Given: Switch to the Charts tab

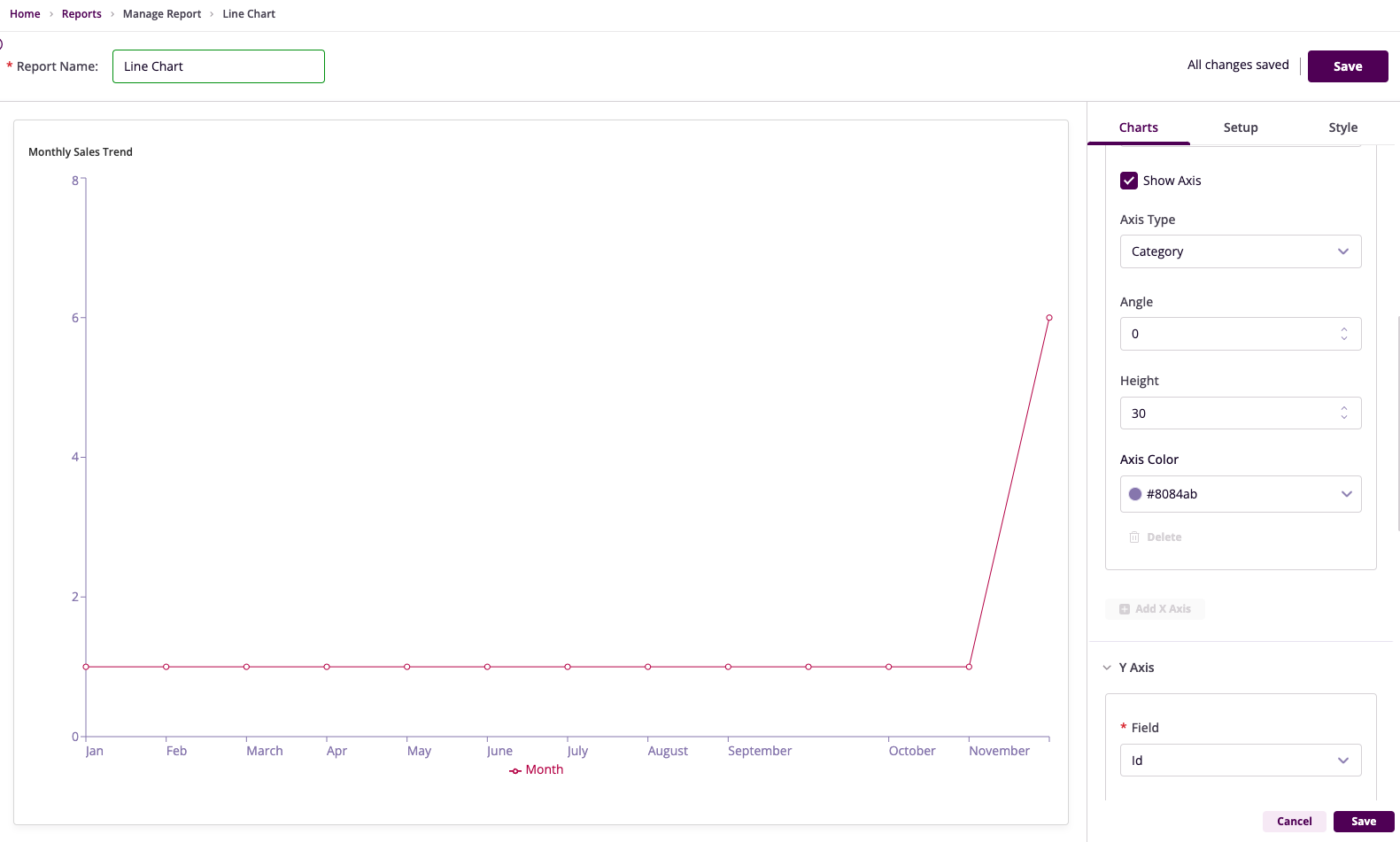Looking at the screenshot, I should 1139,127.
